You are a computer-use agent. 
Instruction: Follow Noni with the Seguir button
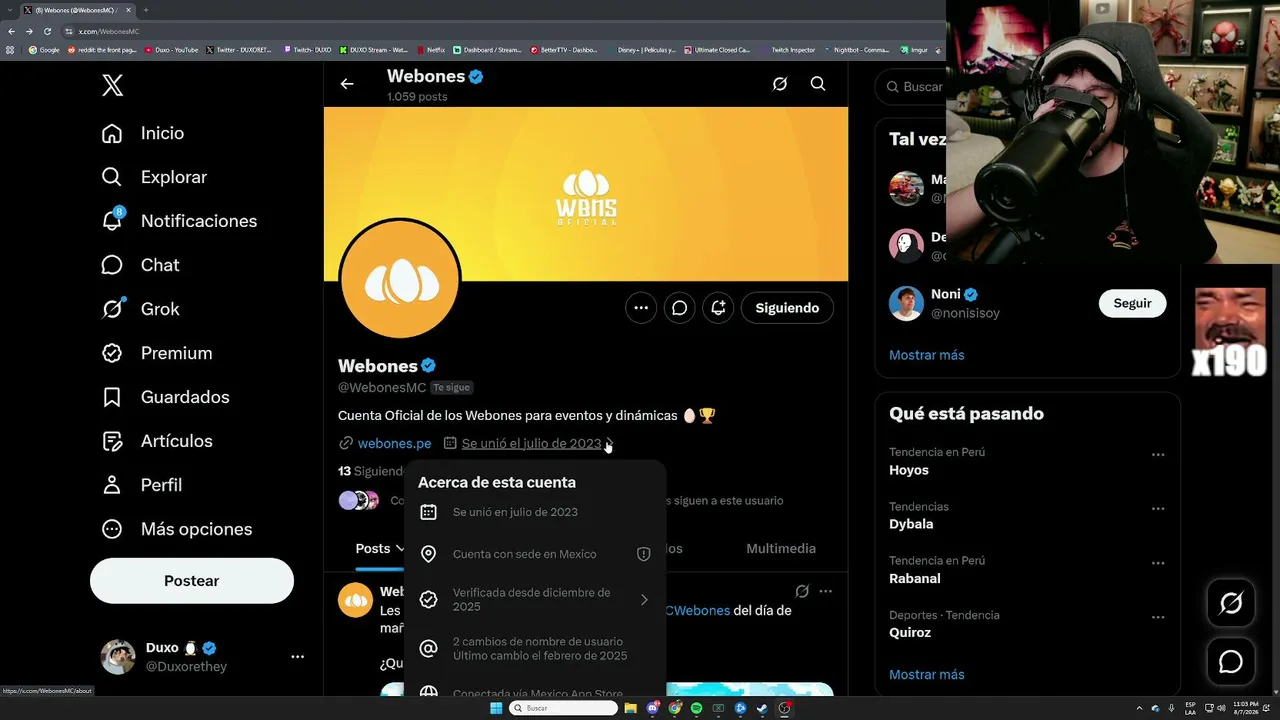tap(1132, 303)
